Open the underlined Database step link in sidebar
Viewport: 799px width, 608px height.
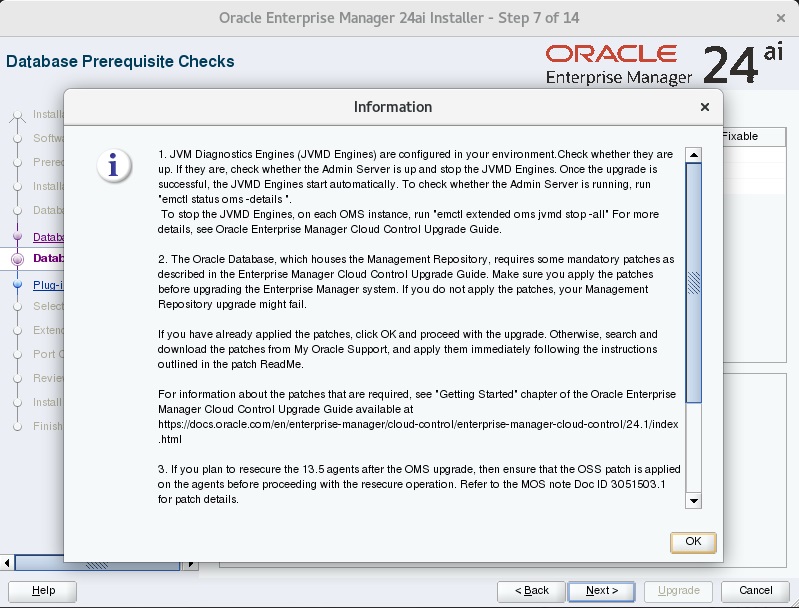click(48, 237)
